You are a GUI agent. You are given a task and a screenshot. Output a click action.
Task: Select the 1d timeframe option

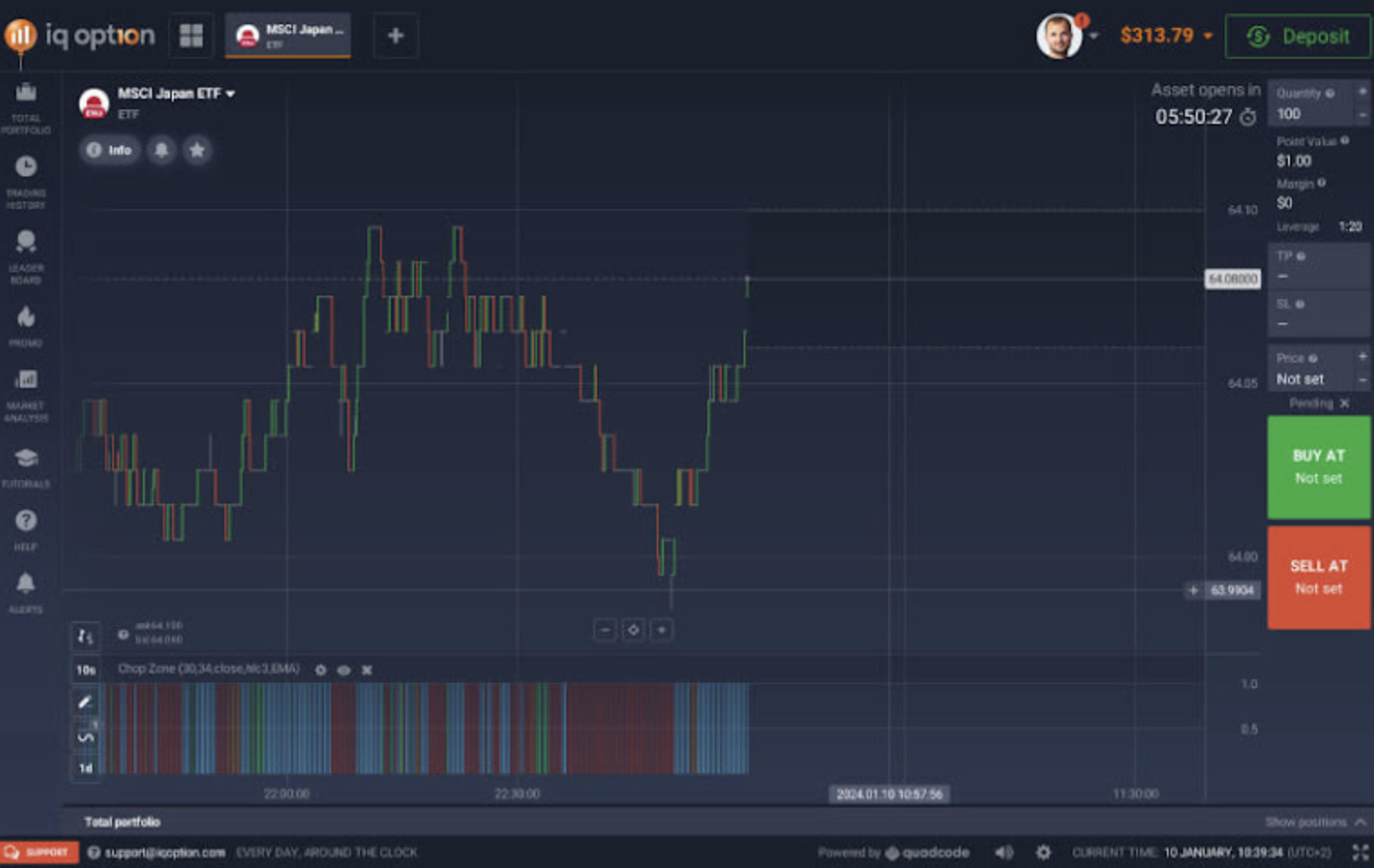coord(85,768)
